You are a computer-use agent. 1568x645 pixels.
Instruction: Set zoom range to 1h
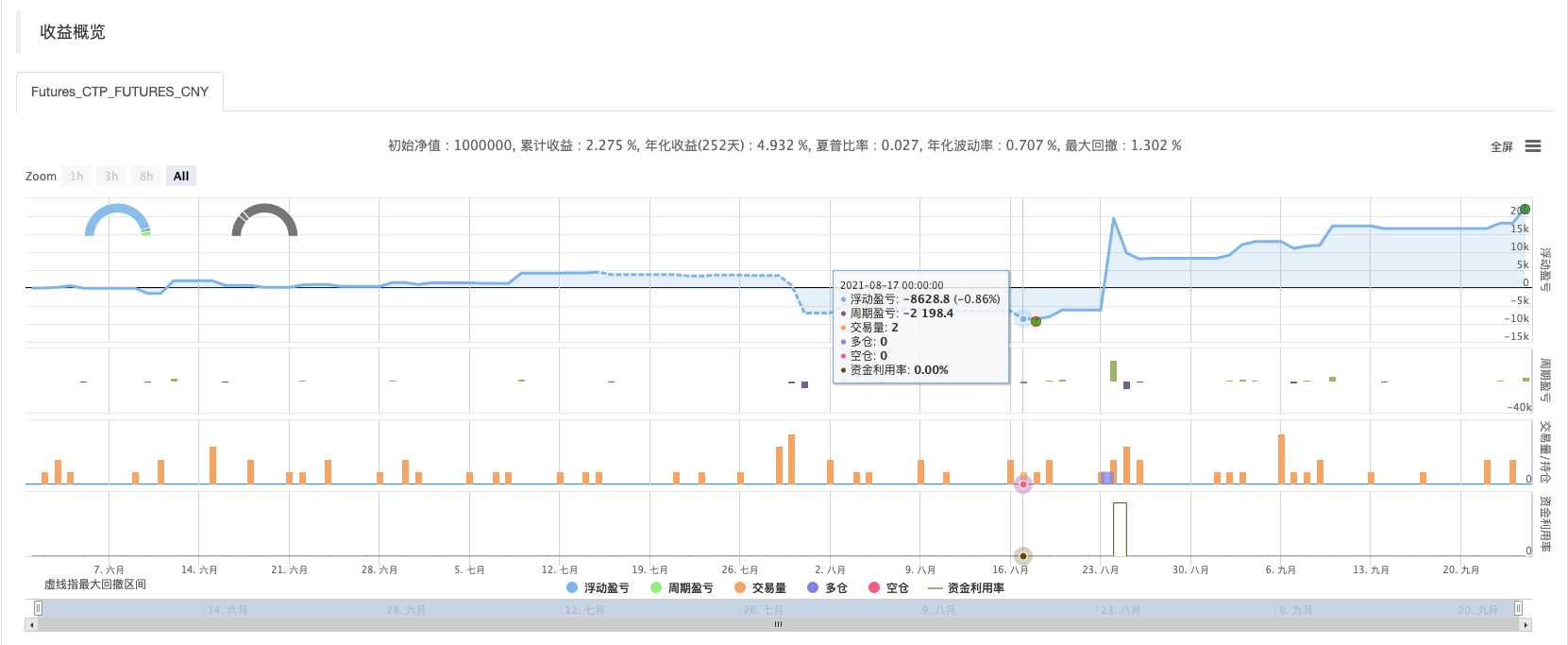(x=76, y=177)
